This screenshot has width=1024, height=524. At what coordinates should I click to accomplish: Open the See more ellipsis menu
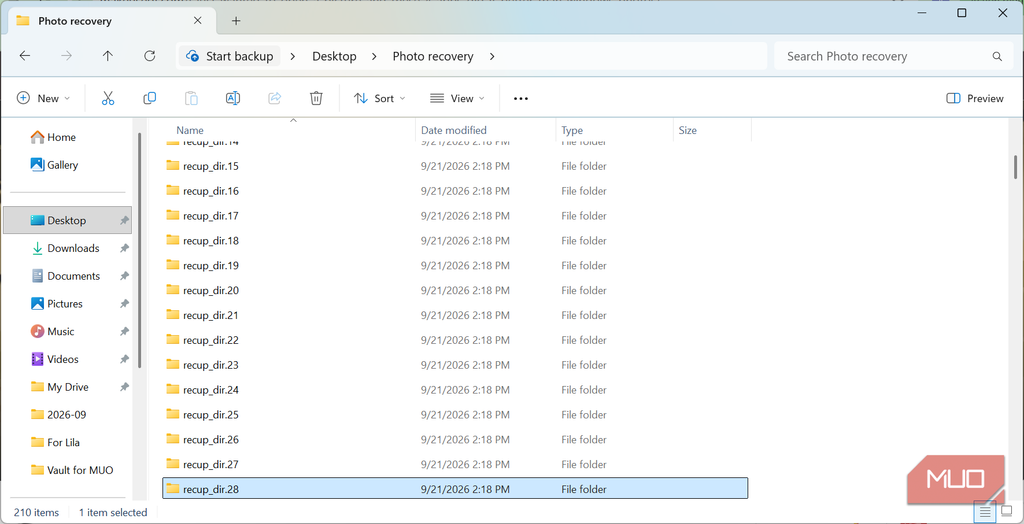coord(520,99)
